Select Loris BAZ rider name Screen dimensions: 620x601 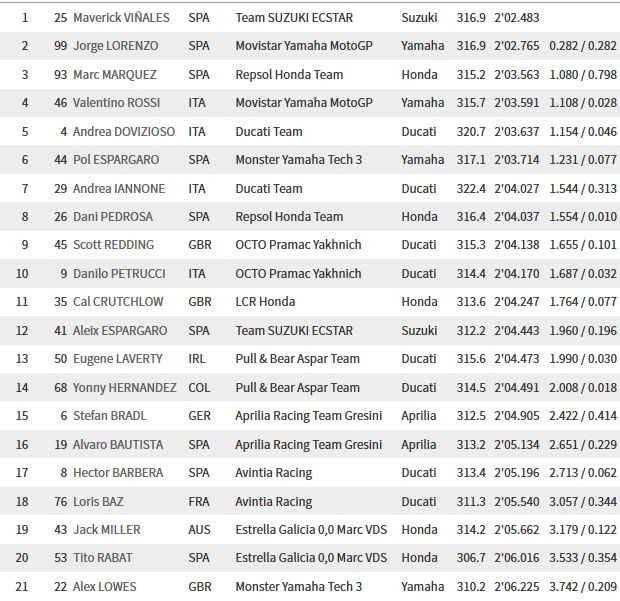(x=98, y=501)
